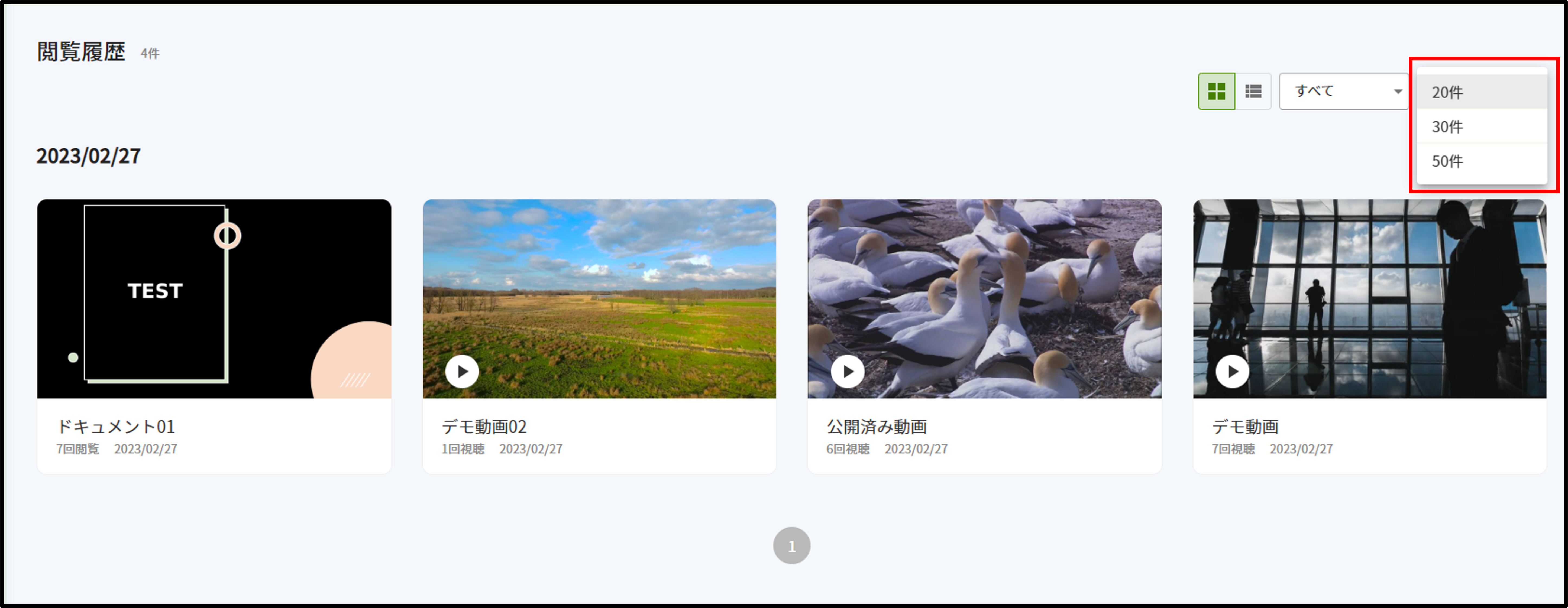Click the ドキュメント01 title
1568x608 pixels.
tap(116, 427)
